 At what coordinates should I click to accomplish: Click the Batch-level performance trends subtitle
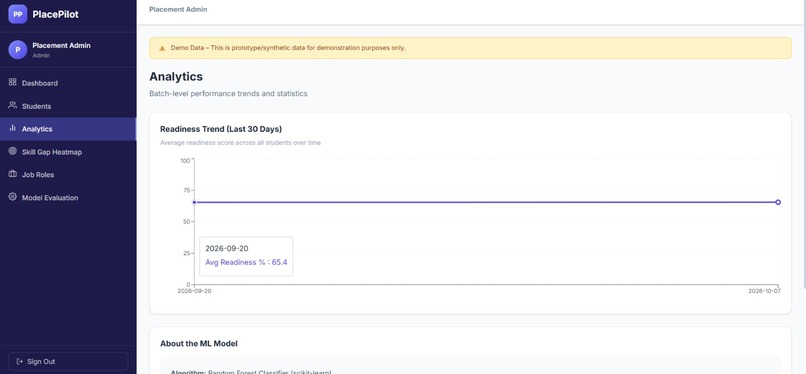(228, 94)
